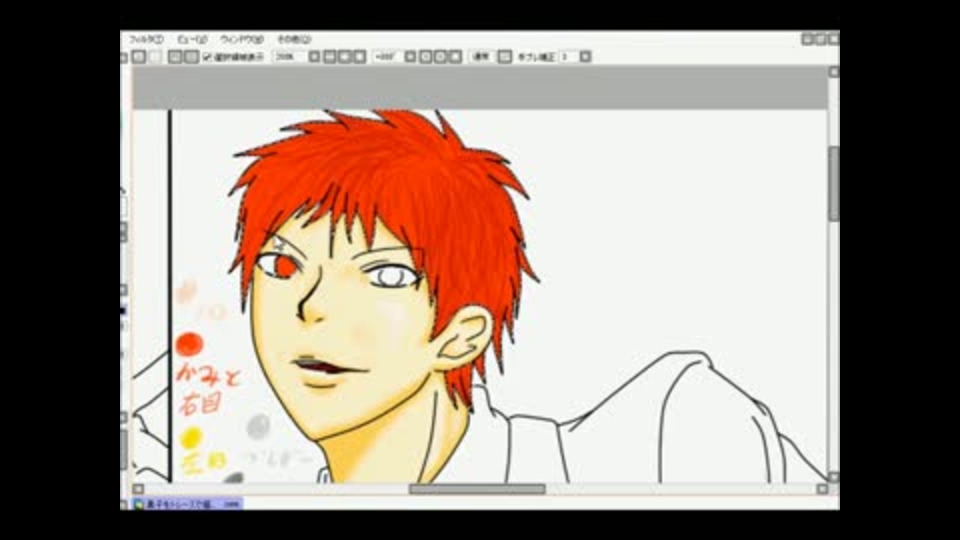Click the 通常 drawing mode selector
This screenshot has height=540, width=960.
pos(482,56)
